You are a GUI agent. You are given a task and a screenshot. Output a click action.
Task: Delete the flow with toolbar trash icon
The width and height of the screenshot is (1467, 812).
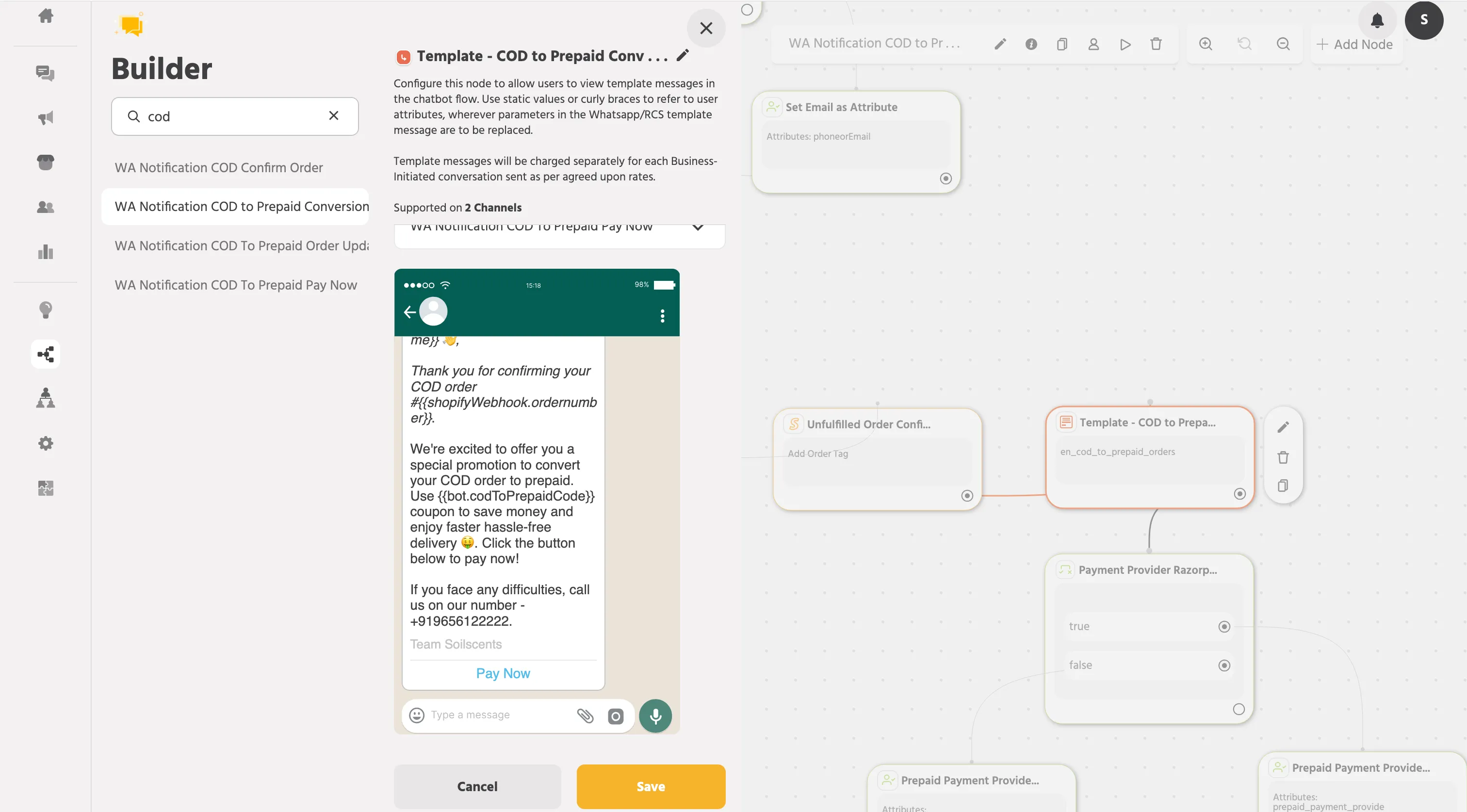[1156, 44]
